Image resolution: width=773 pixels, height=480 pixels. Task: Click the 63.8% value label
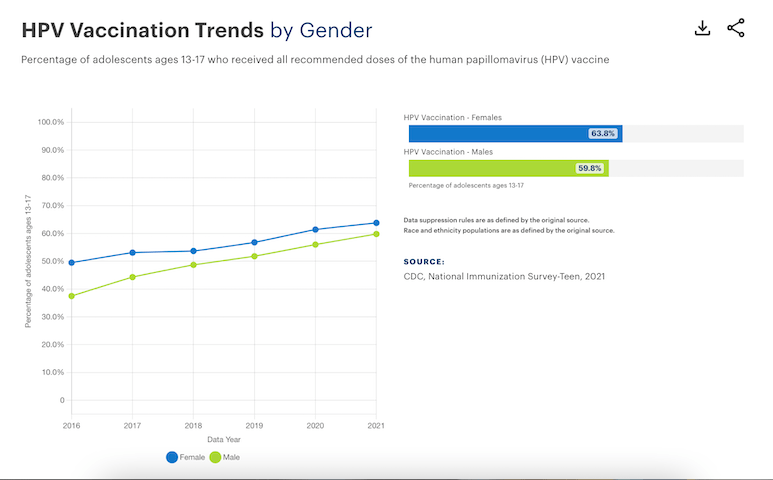pyautogui.click(x=603, y=134)
